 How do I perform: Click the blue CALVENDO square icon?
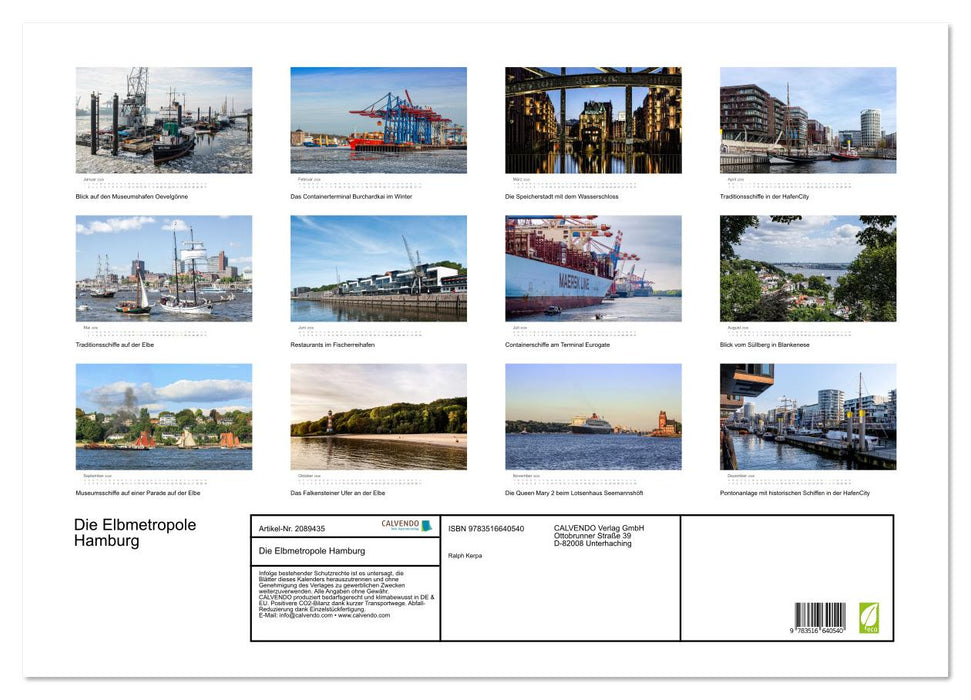(x=427, y=525)
